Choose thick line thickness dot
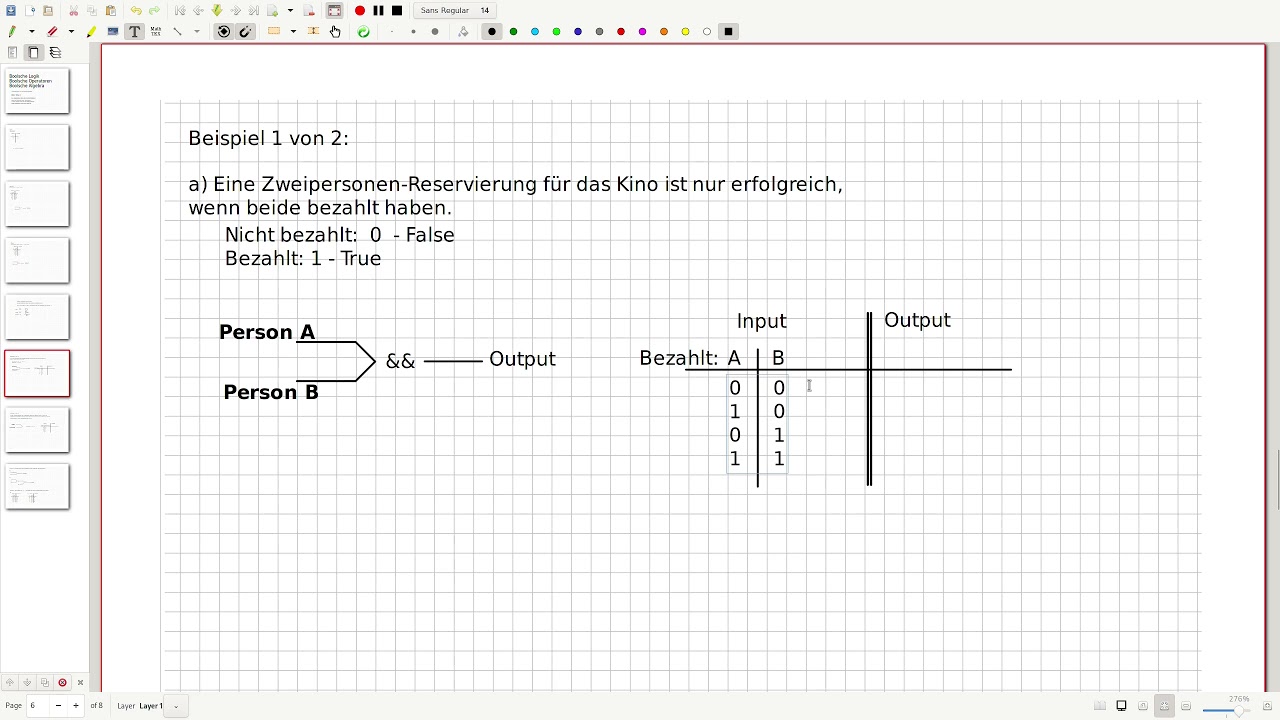The image size is (1280, 720). pyautogui.click(x=435, y=32)
